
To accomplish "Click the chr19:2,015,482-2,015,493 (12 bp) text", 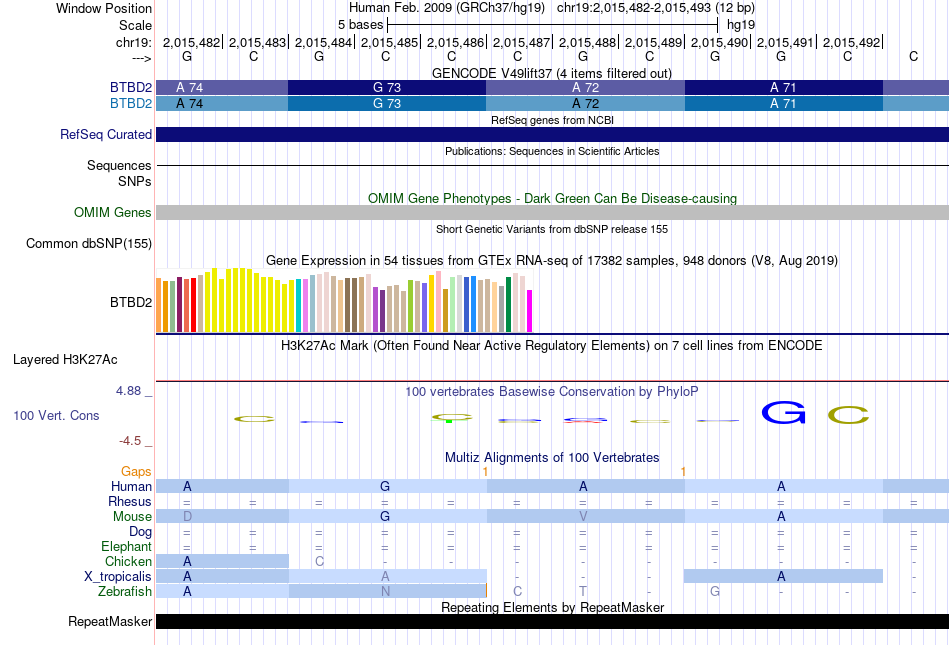I will coord(656,8).
